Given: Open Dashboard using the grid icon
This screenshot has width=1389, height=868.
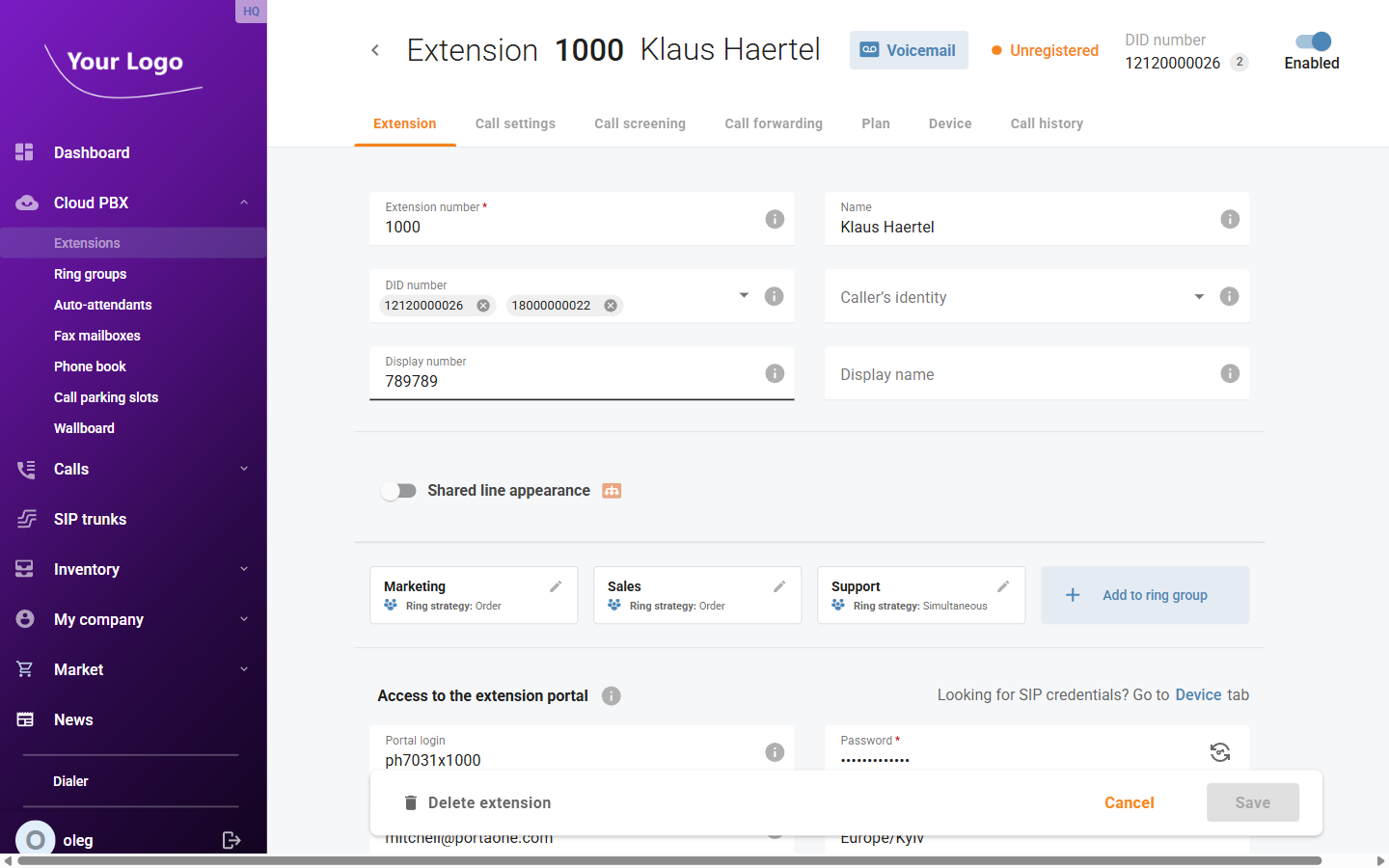Looking at the screenshot, I should [23, 152].
